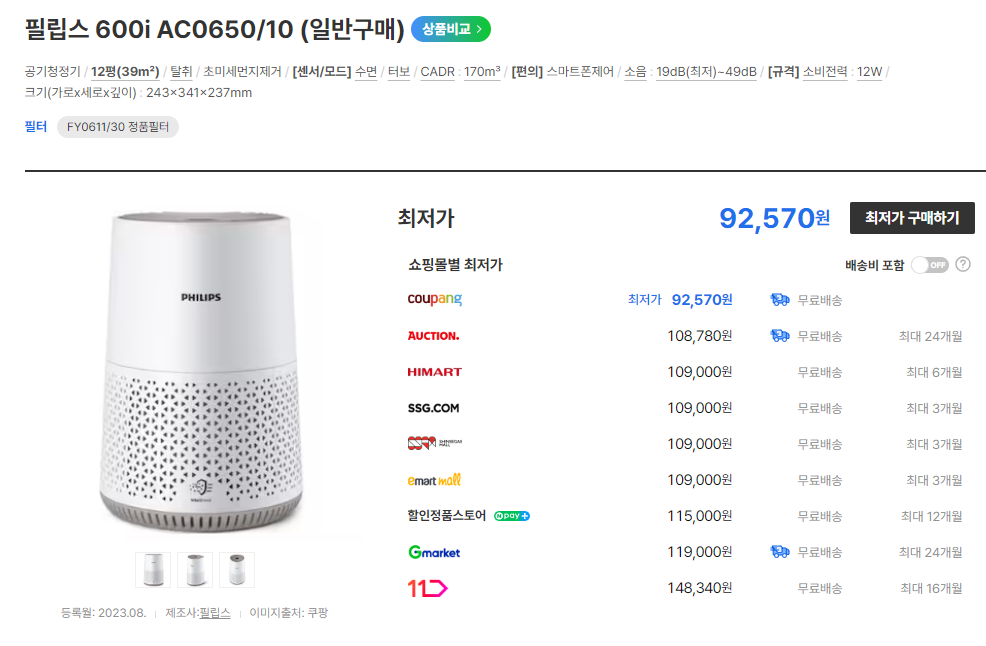
Task: Click the Coupang shop logo
Action: point(434,299)
